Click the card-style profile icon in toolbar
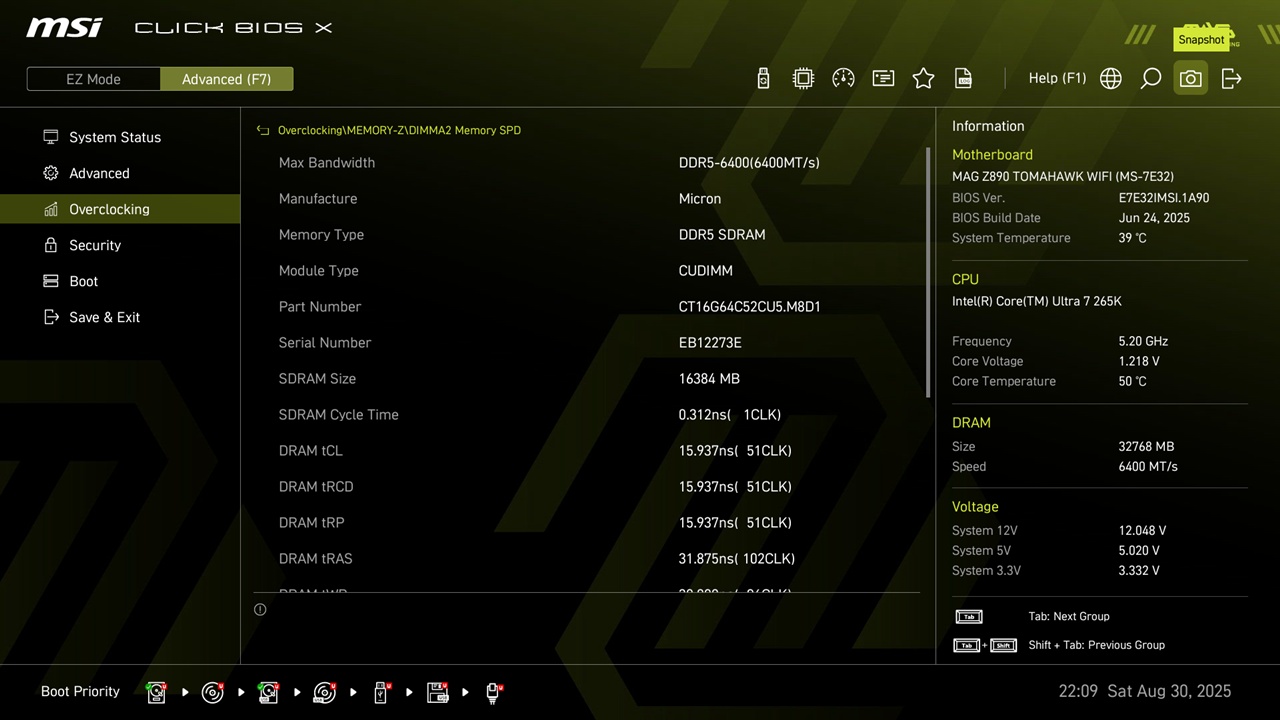 click(x=883, y=78)
